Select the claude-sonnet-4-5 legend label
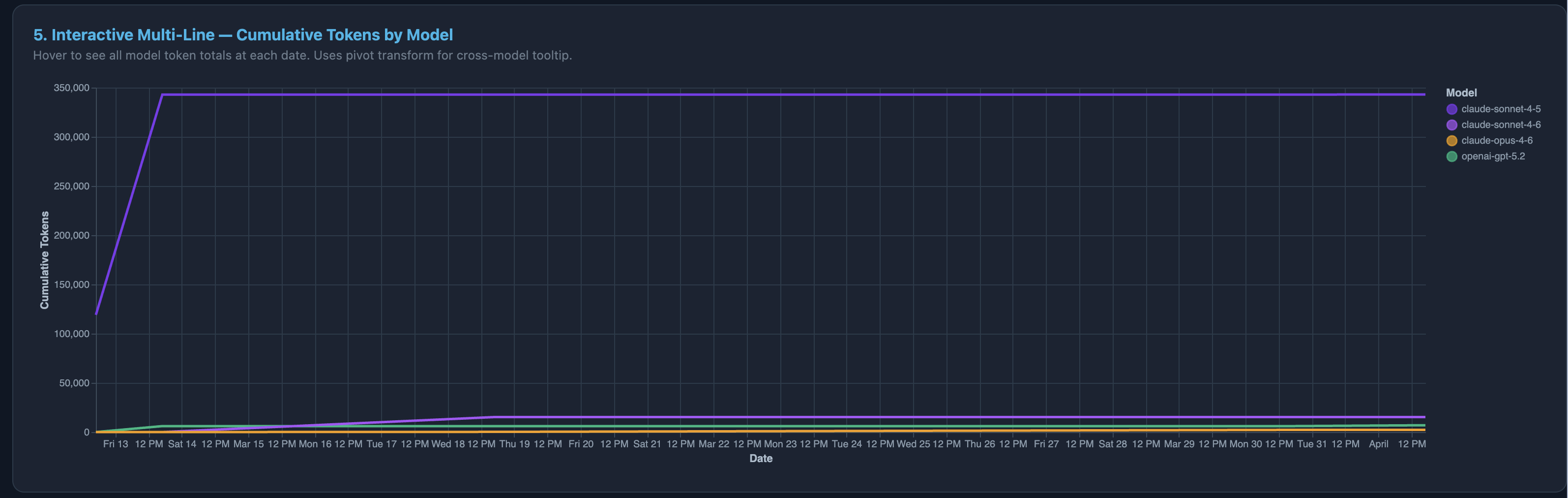The width and height of the screenshot is (1568, 498). (1501, 109)
